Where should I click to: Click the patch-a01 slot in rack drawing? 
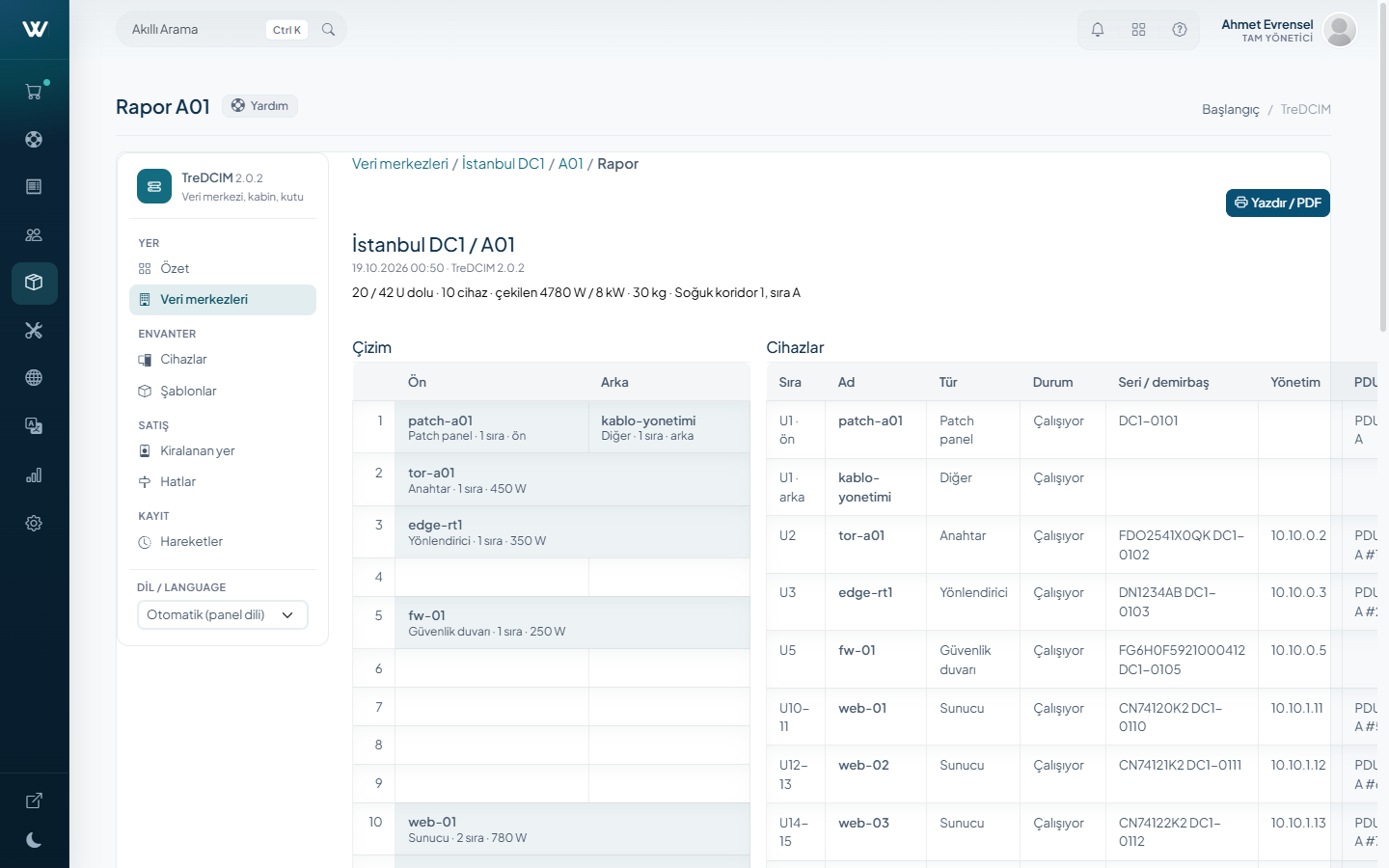coord(492,427)
